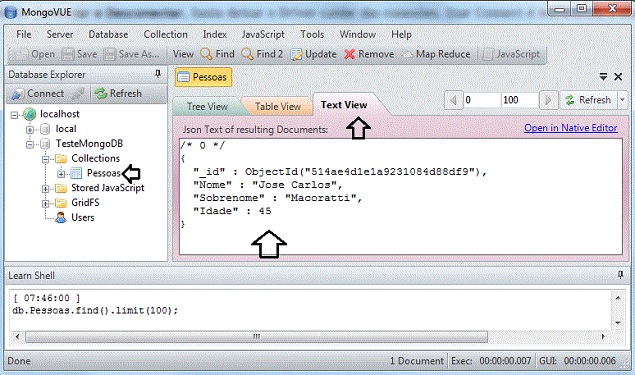Open the Help menu
The height and width of the screenshot is (375, 635).
(x=401, y=34)
